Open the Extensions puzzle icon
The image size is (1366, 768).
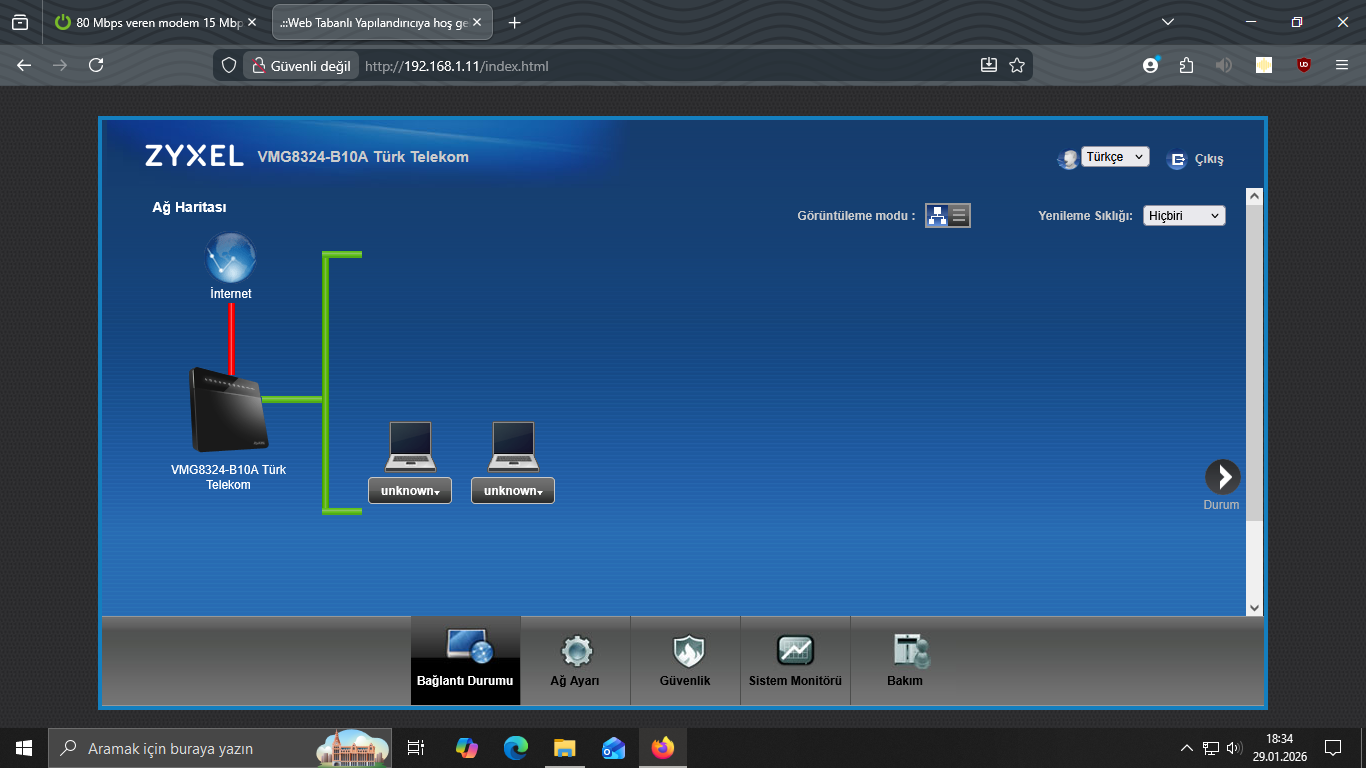[x=1187, y=65]
